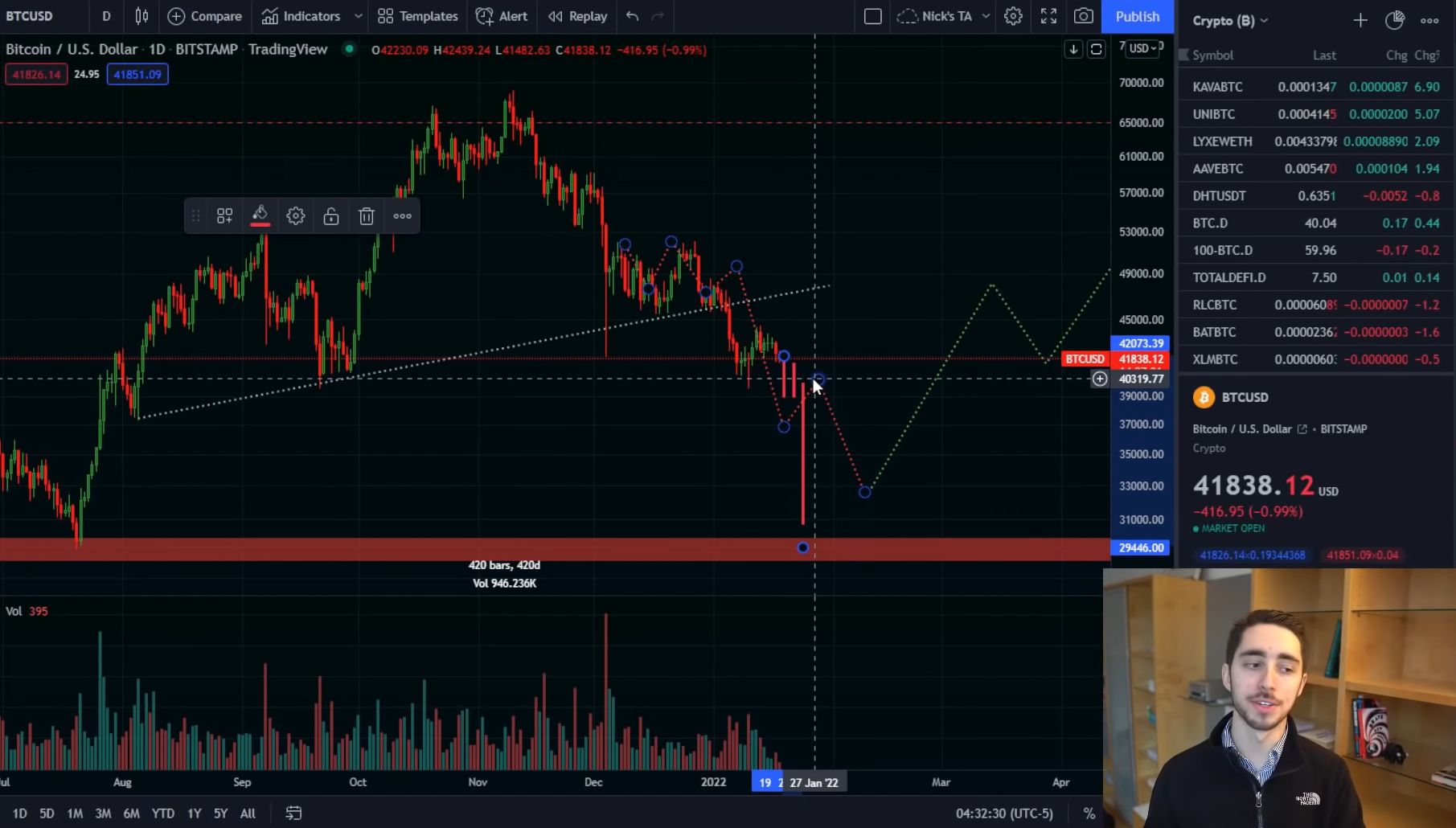This screenshot has width=1456, height=828.
Task: Select the 1M time range
Action: 75,814
